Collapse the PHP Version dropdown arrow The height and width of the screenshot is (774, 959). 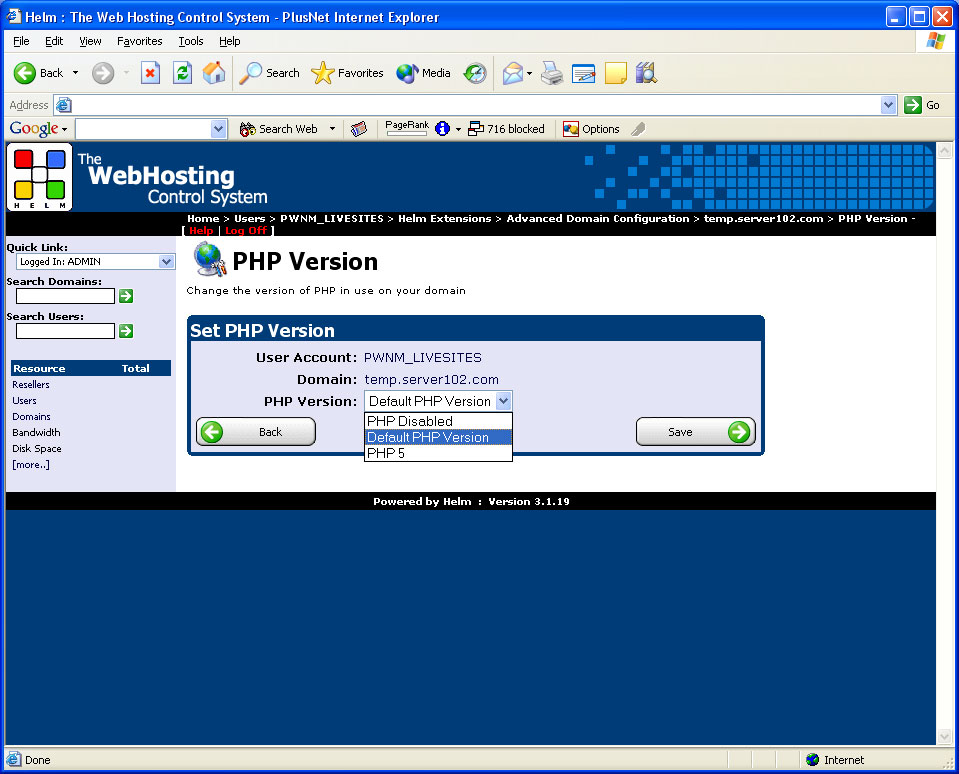pyautogui.click(x=503, y=401)
